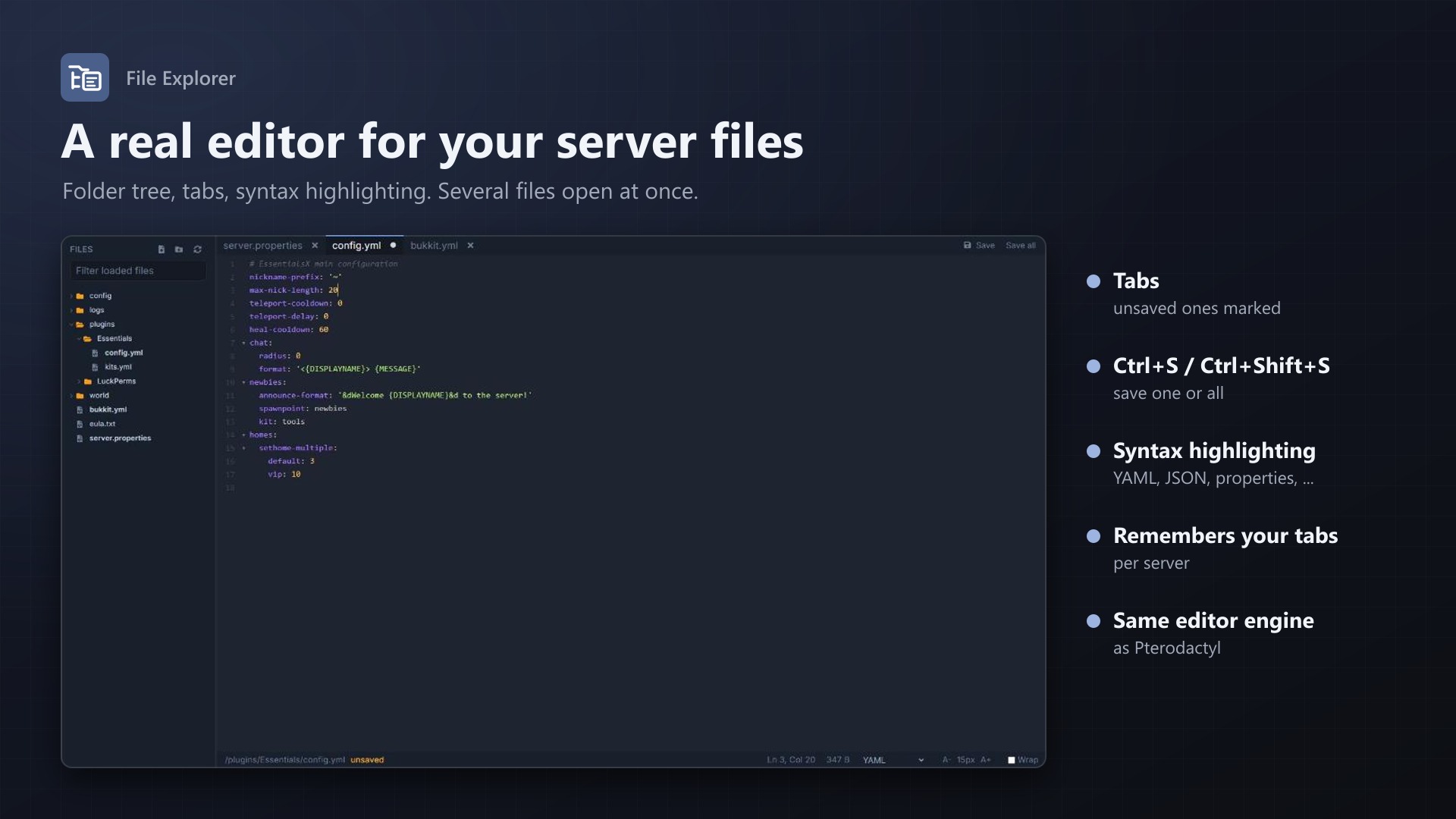Open config.yml in the Essentials folder
The image size is (1456, 819).
124,353
